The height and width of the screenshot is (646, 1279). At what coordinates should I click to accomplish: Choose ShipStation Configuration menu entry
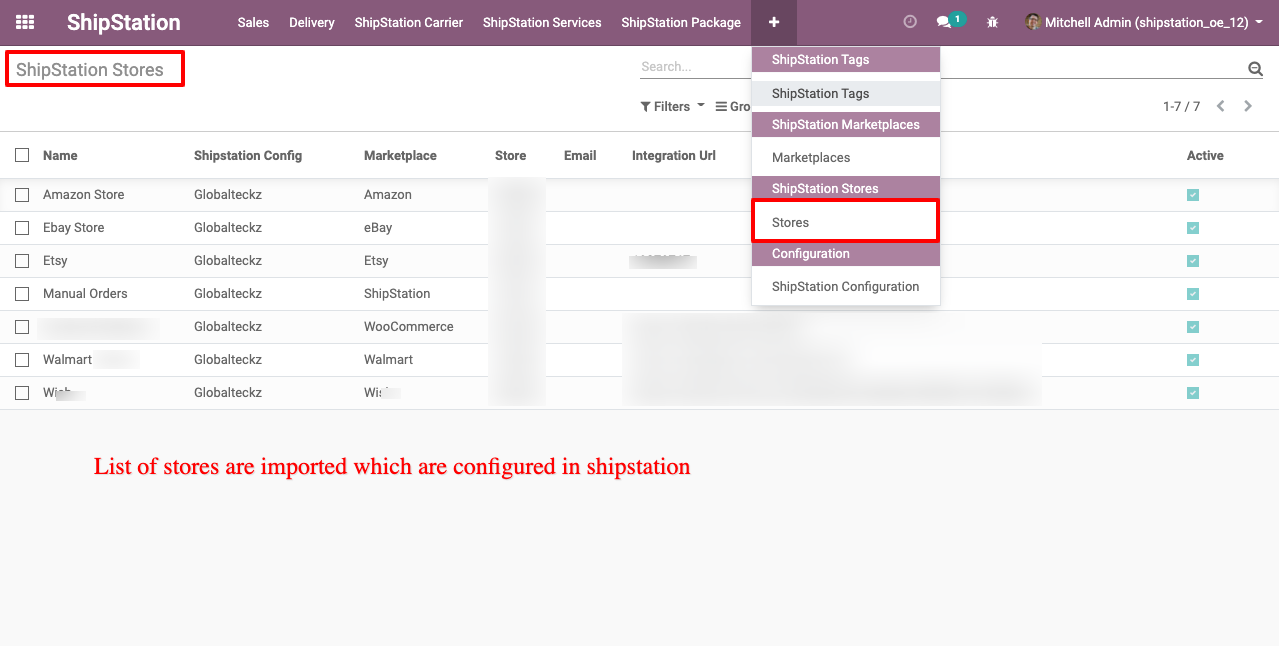click(x=845, y=286)
